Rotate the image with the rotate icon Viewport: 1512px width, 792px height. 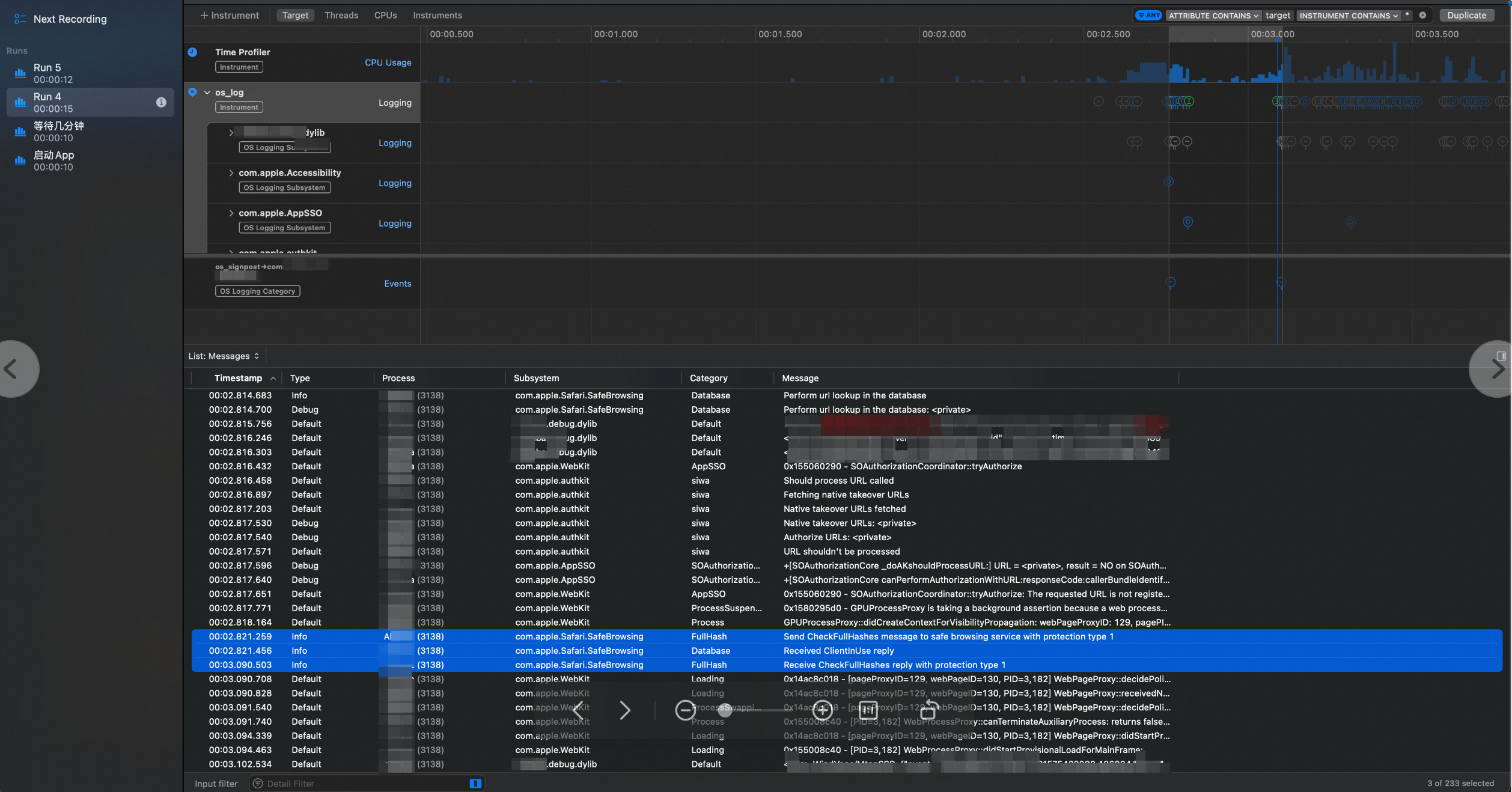(928, 709)
